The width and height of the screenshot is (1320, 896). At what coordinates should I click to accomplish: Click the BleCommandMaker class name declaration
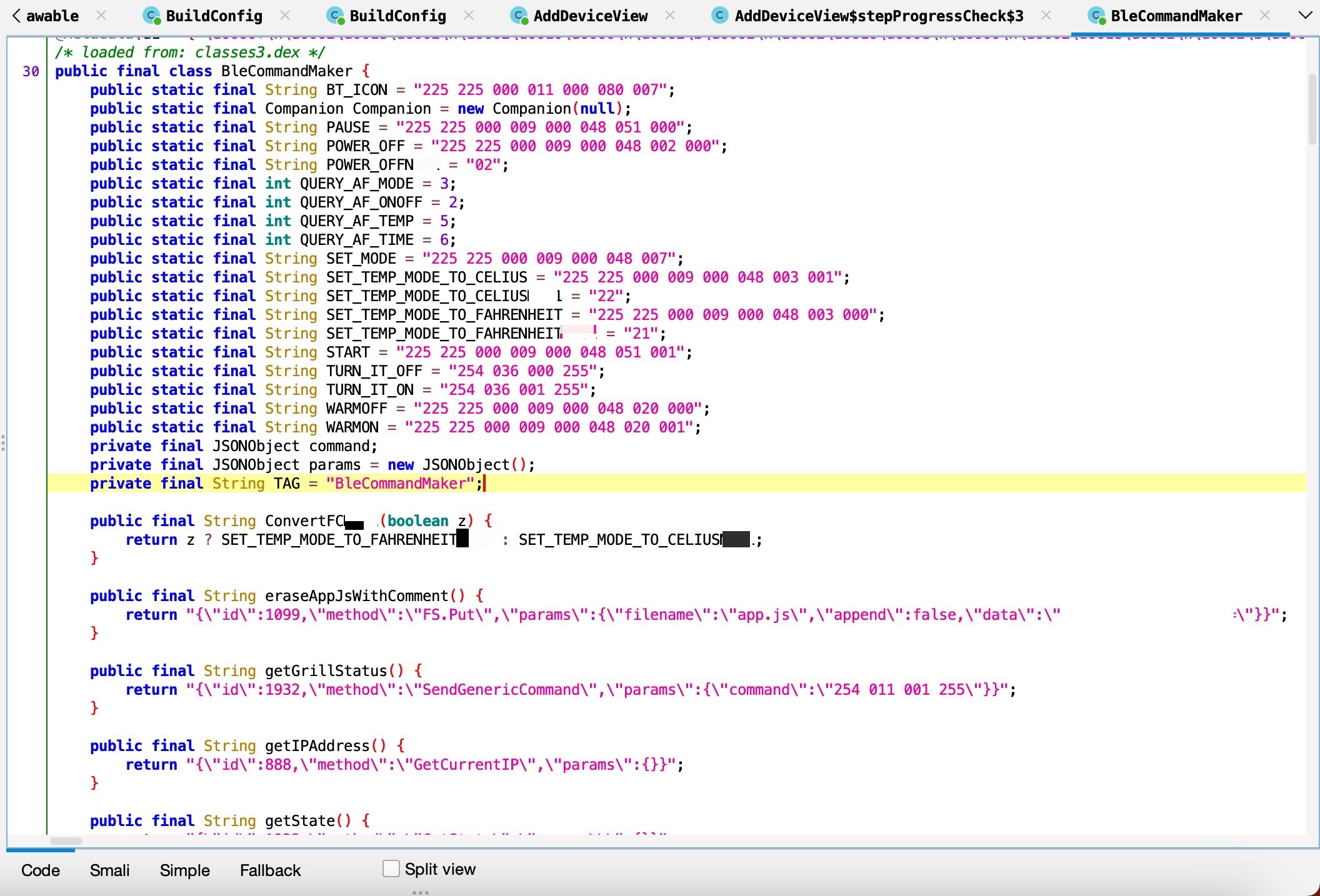(x=287, y=71)
